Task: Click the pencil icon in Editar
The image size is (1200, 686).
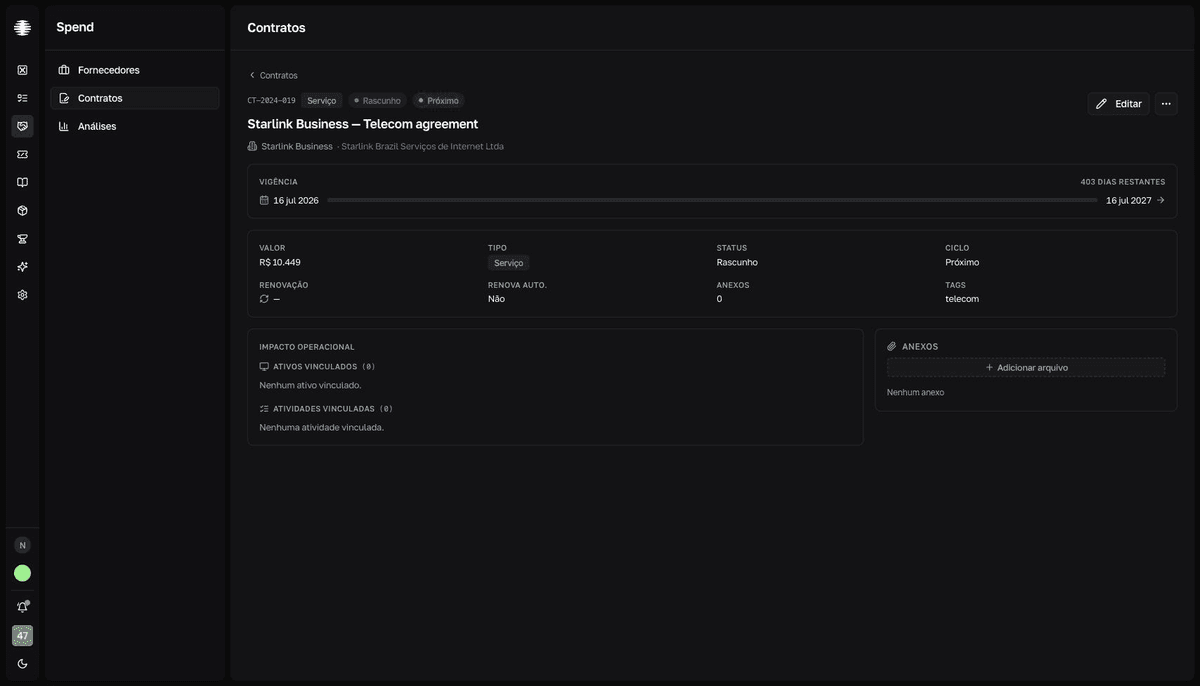Action: (1102, 104)
